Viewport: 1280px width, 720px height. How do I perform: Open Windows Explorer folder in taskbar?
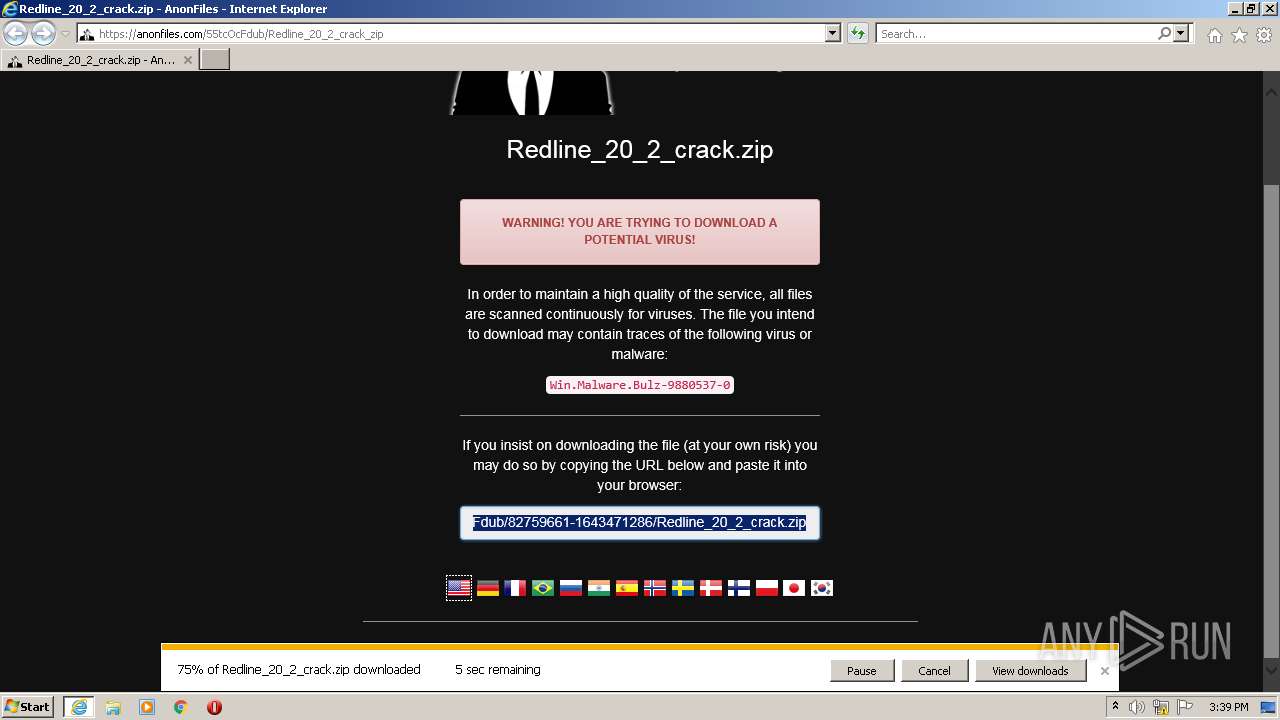(113, 707)
